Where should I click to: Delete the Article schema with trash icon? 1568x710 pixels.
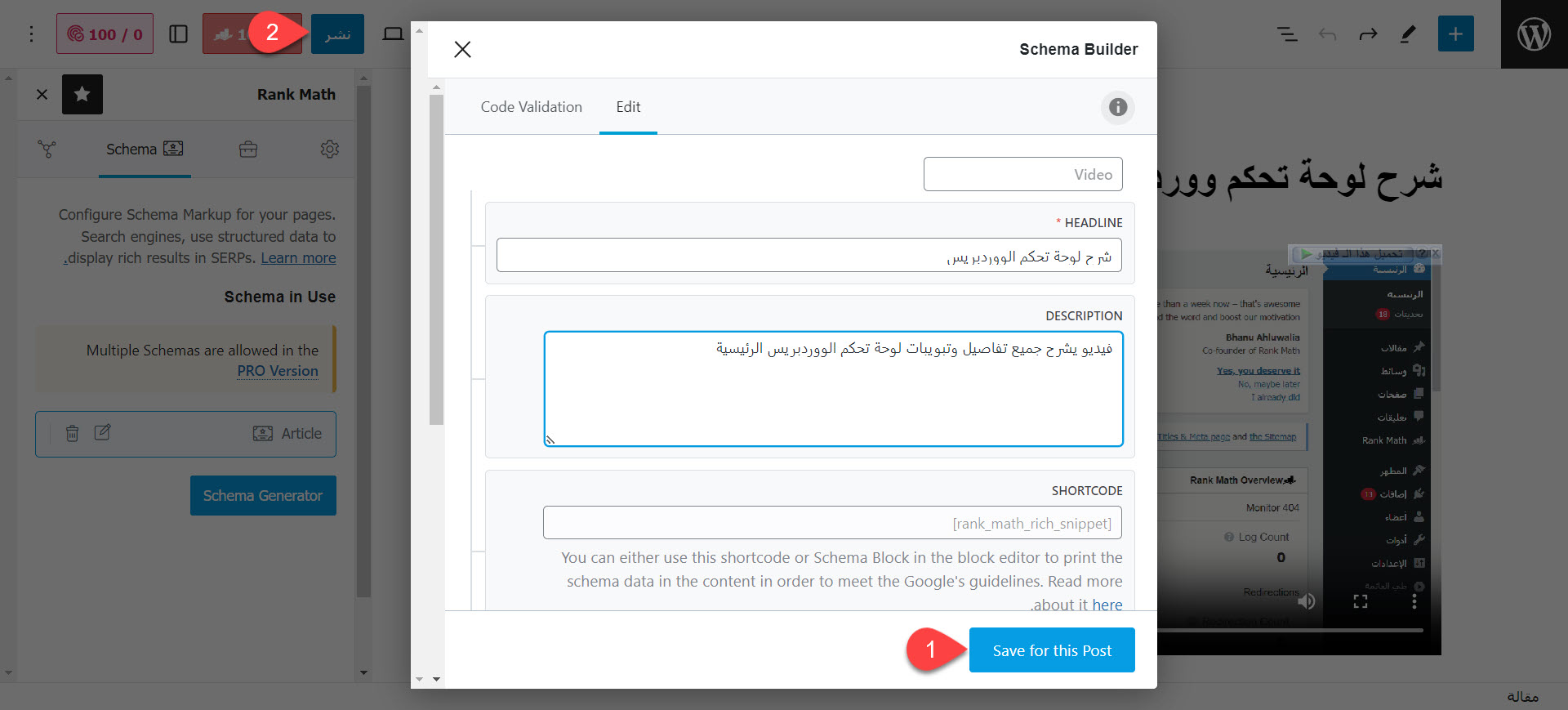click(73, 434)
